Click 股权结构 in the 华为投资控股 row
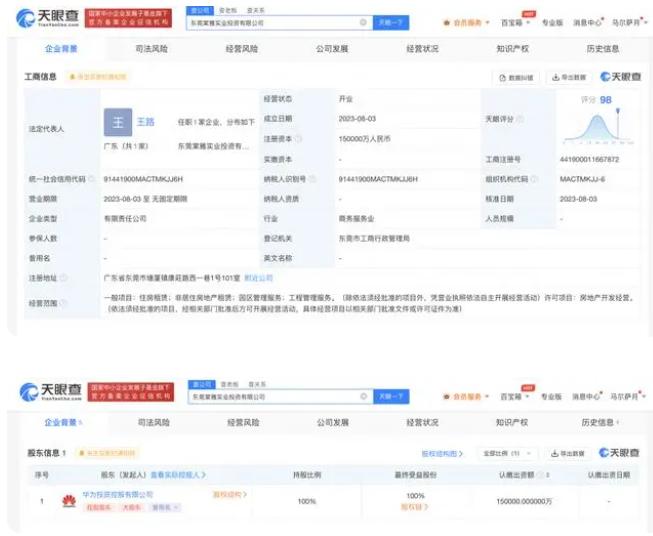 point(230,495)
